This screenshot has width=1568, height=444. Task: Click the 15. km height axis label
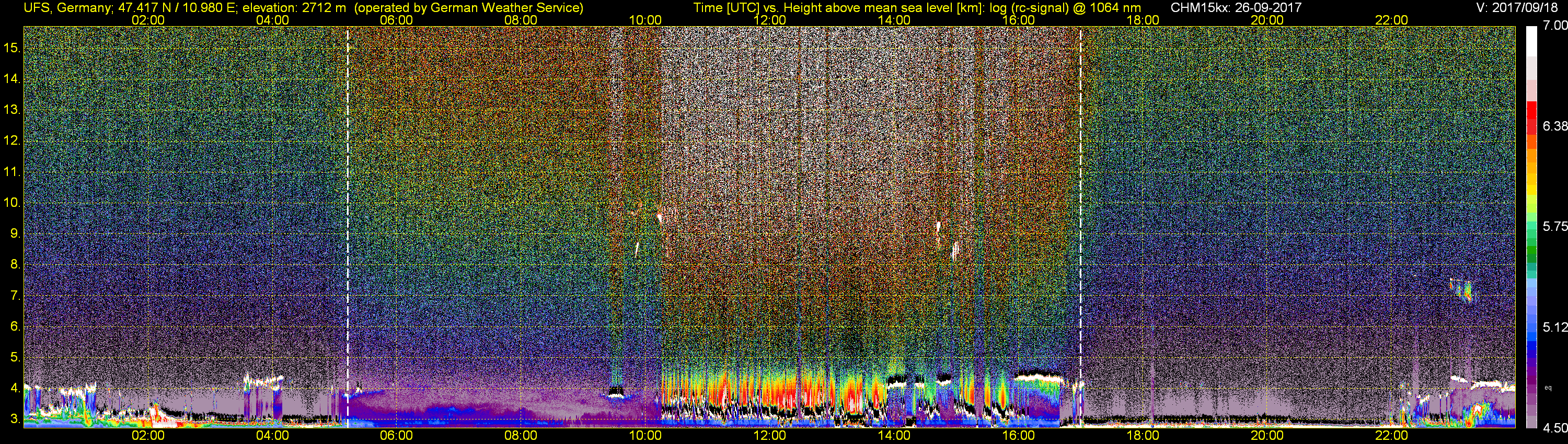pos(11,48)
